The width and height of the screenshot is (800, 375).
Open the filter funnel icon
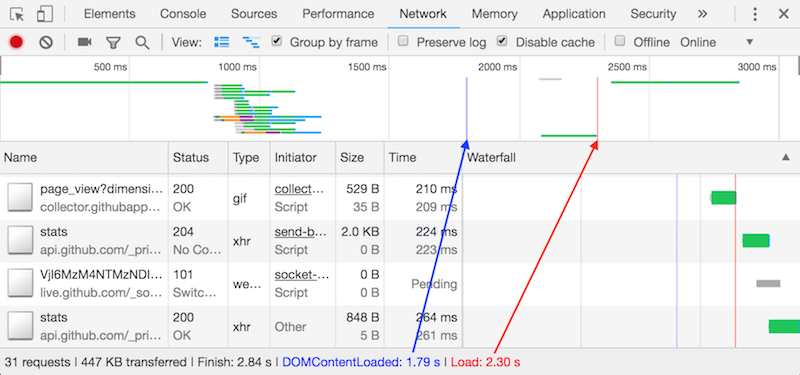113,43
